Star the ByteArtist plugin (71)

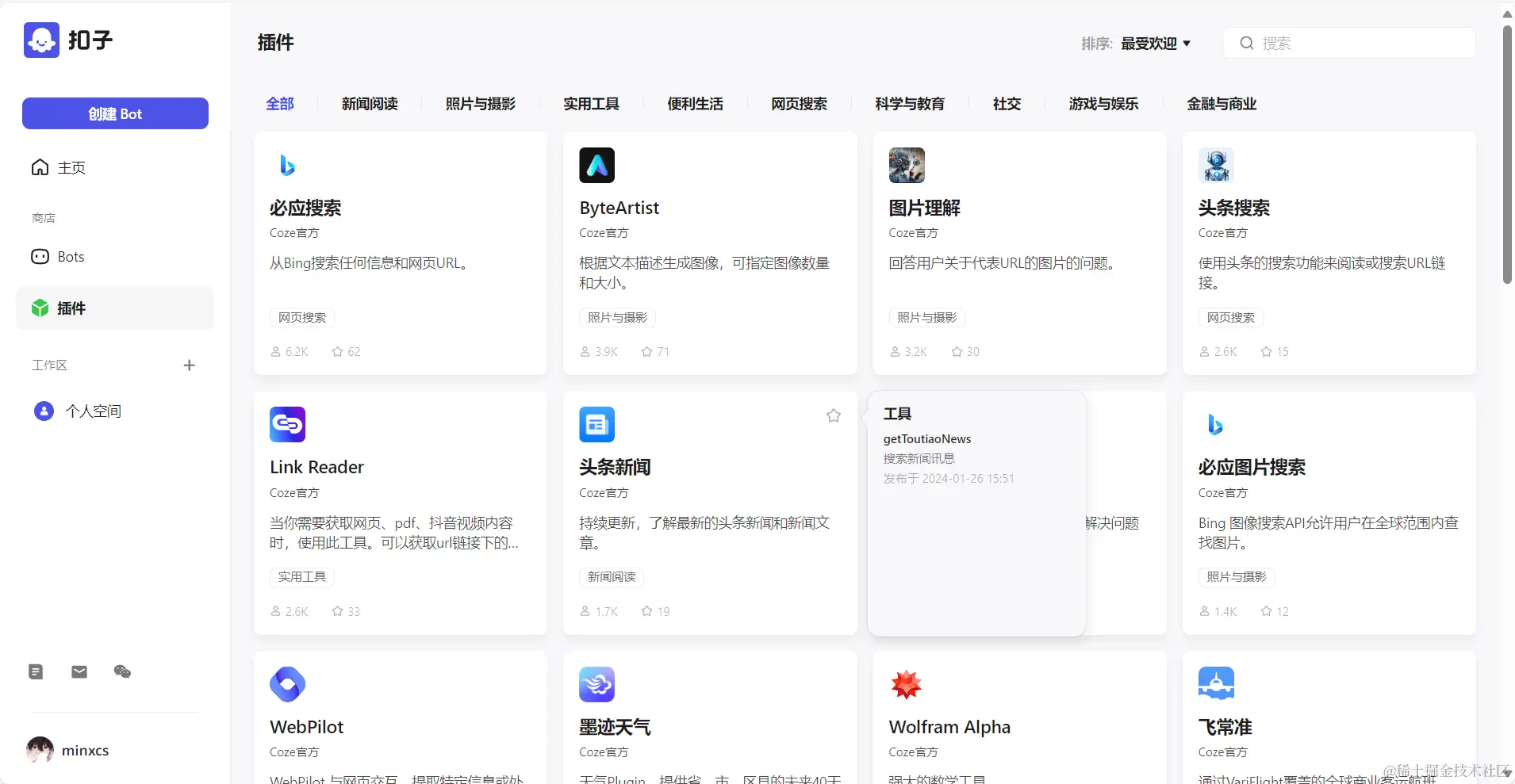(x=647, y=351)
